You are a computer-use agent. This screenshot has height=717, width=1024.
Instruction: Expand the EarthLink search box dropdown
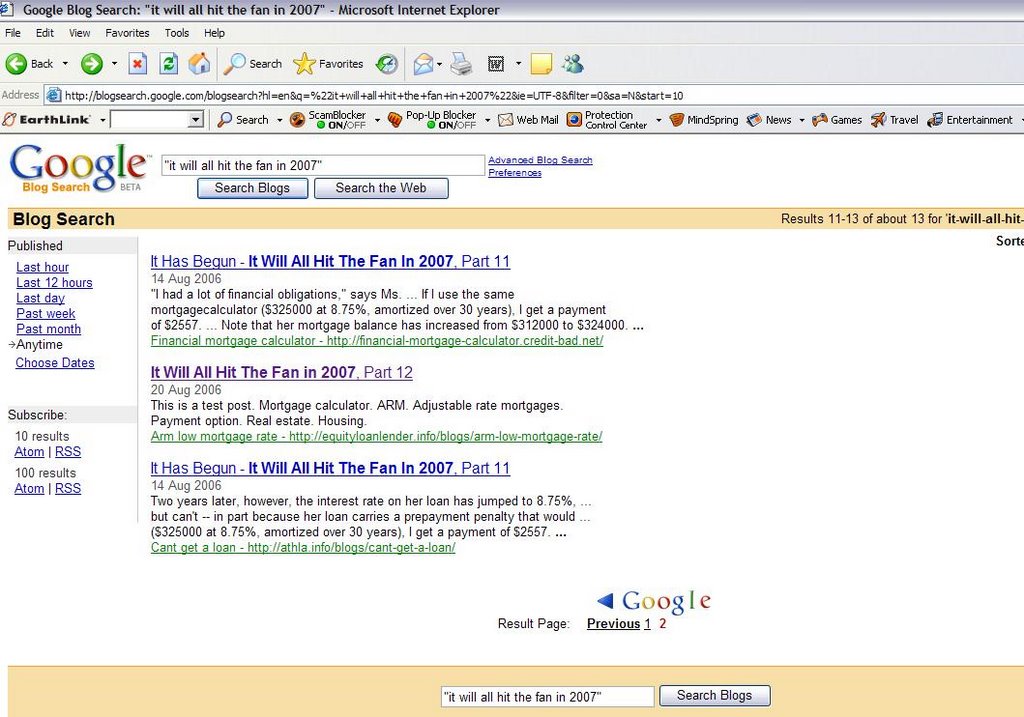click(x=195, y=120)
